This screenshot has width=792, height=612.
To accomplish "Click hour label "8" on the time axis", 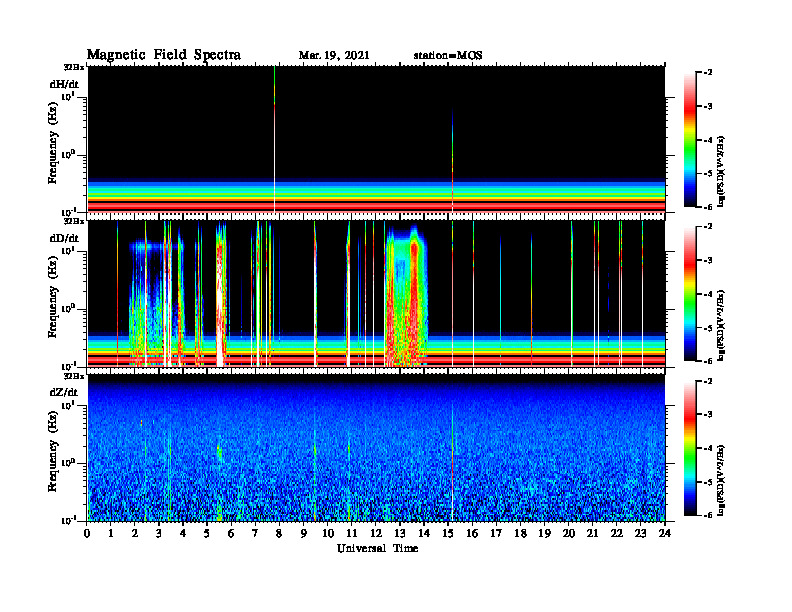I will (279, 533).
